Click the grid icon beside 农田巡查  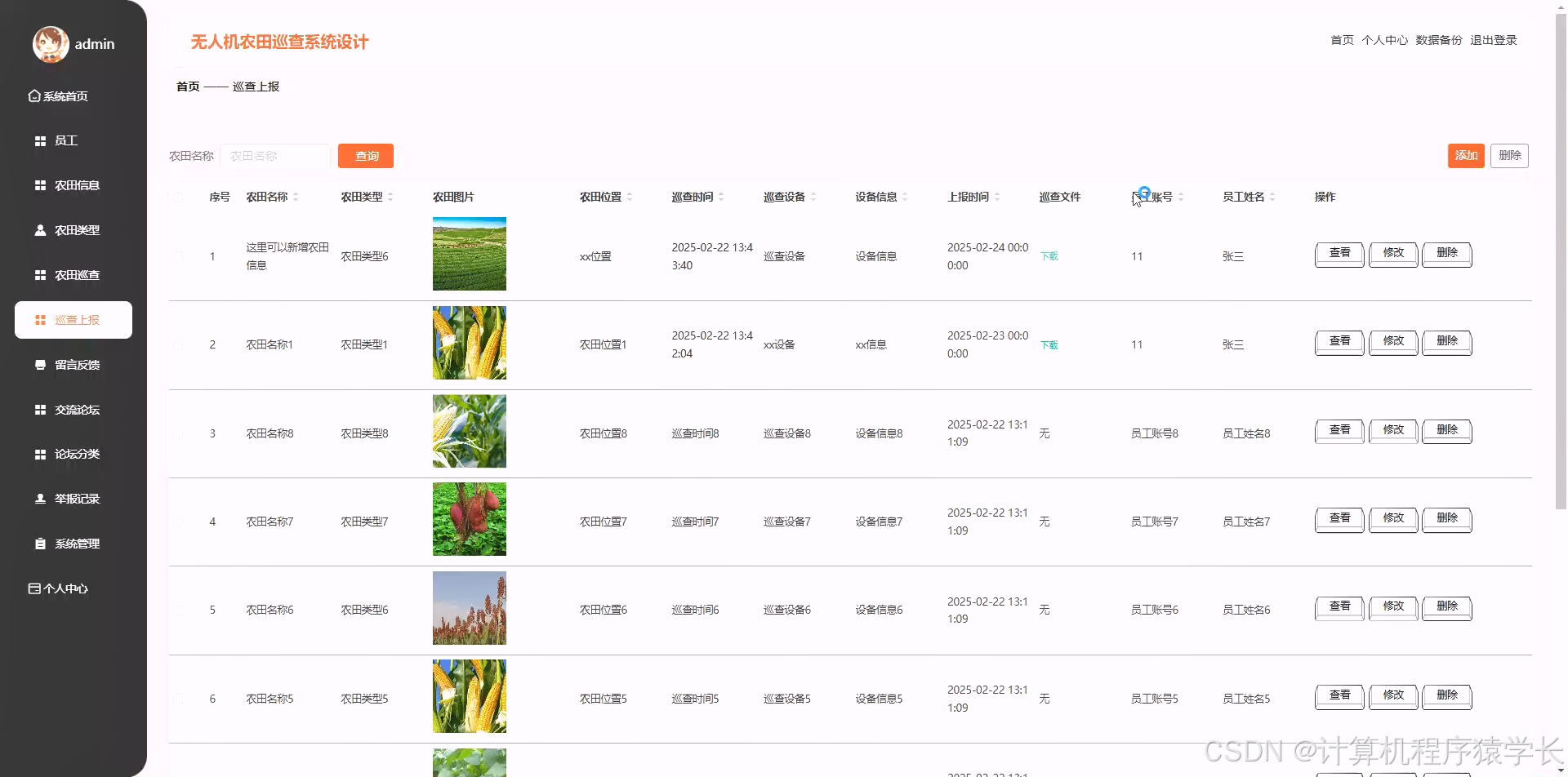point(40,275)
